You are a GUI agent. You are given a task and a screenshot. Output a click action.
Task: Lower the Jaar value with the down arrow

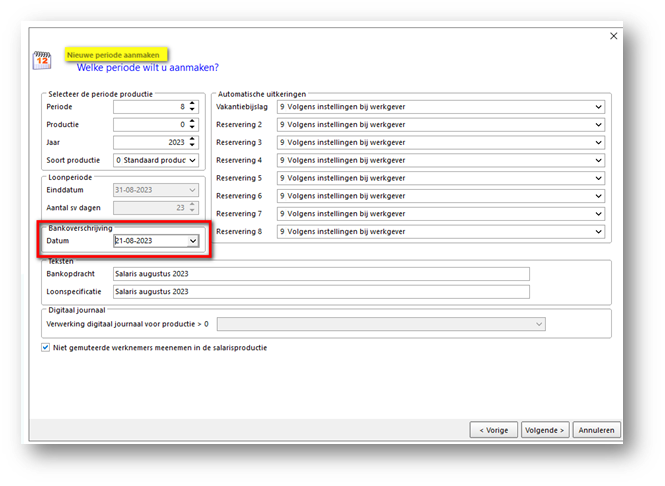192,145
